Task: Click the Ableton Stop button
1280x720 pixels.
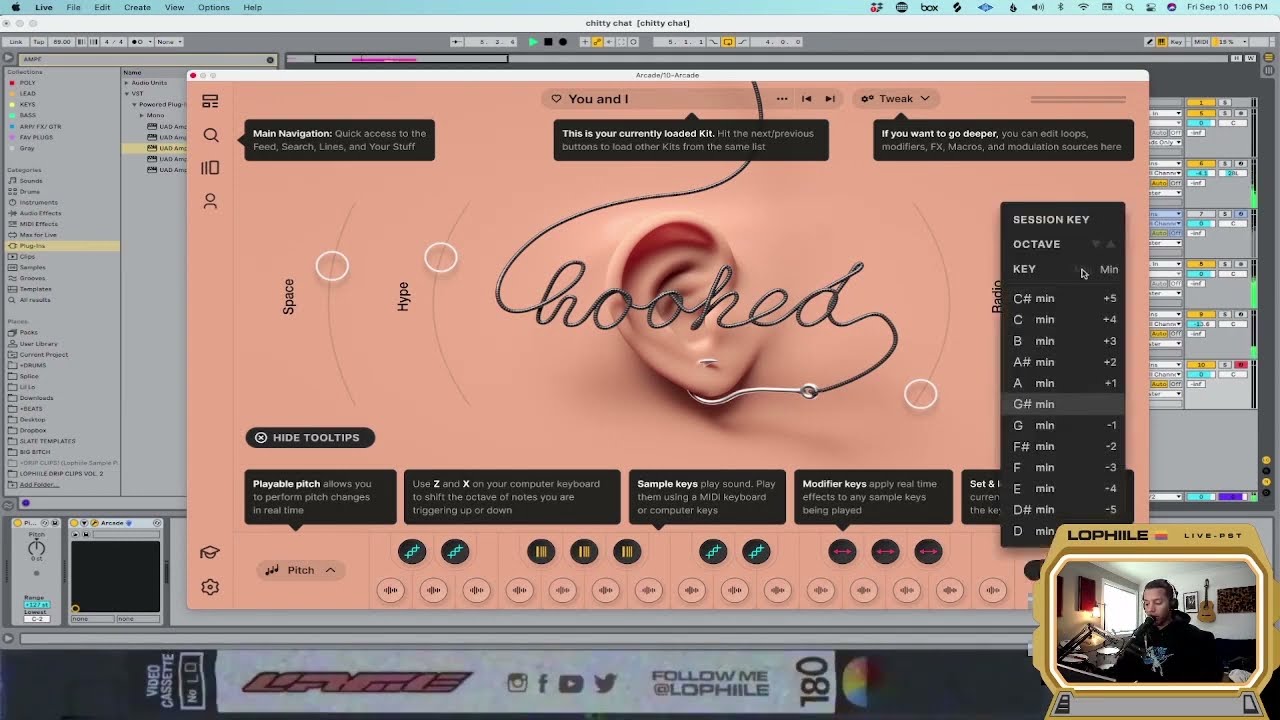Action: point(548,42)
